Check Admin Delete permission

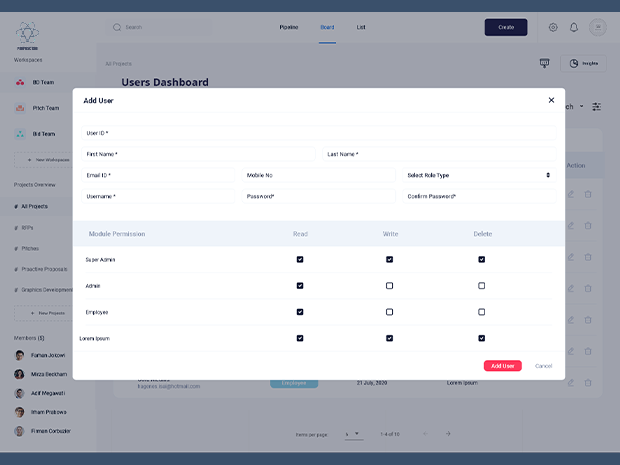point(482,285)
